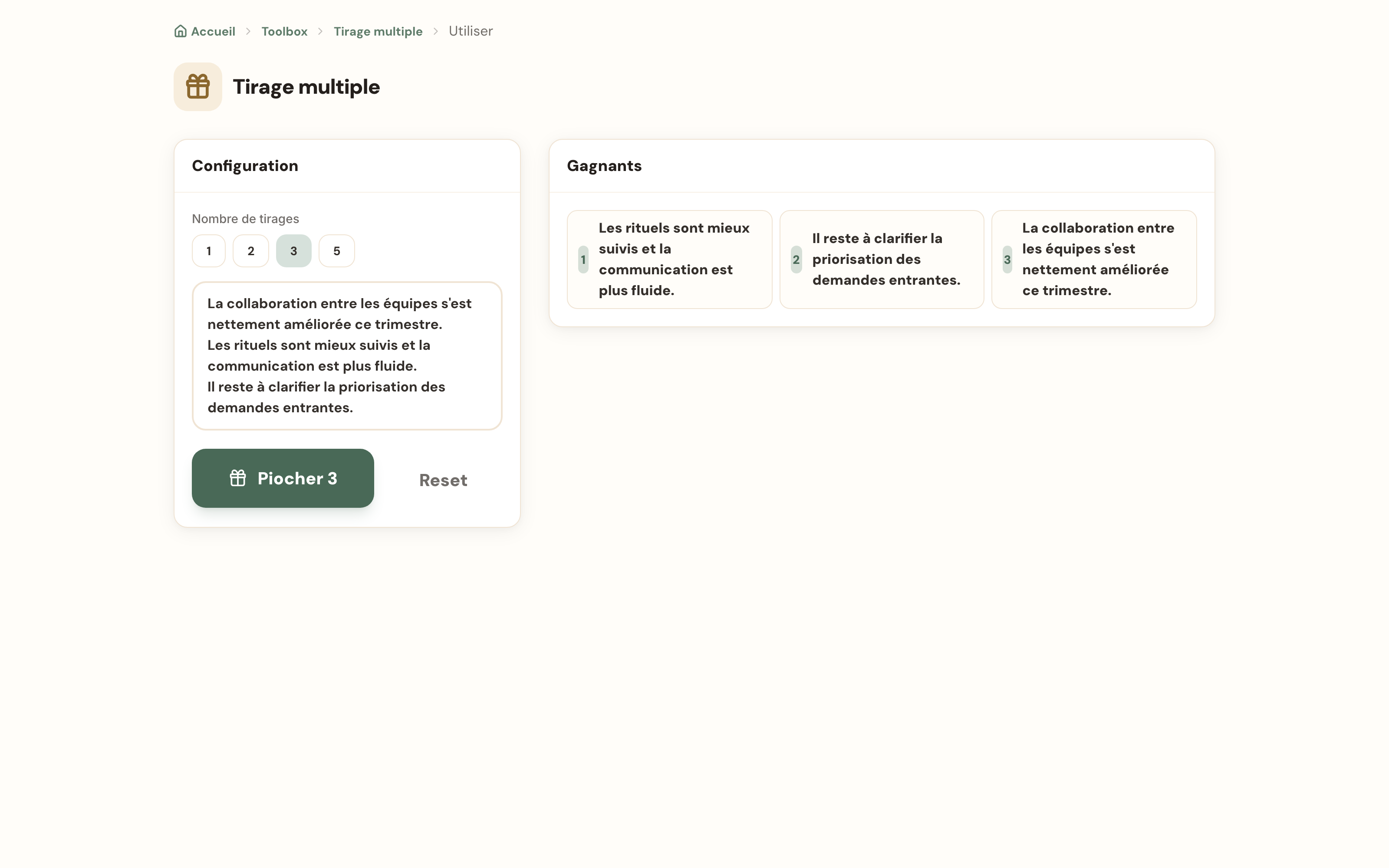Click the number 3 badge on third winner
Viewport: 1389px width, 868px height.
[1007, 260]
